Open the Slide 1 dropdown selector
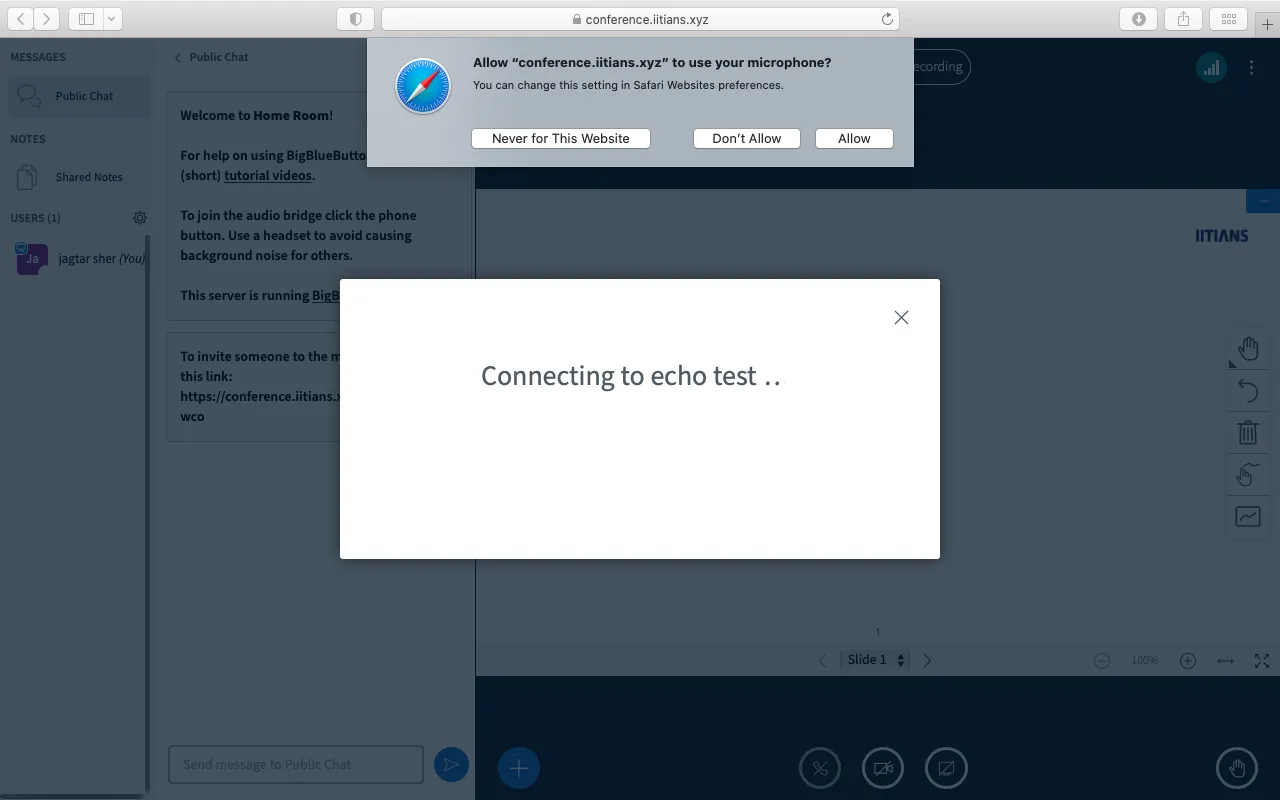Viewport: 1280px width, 800px height. pyautogui.click(x=875, y=660)
